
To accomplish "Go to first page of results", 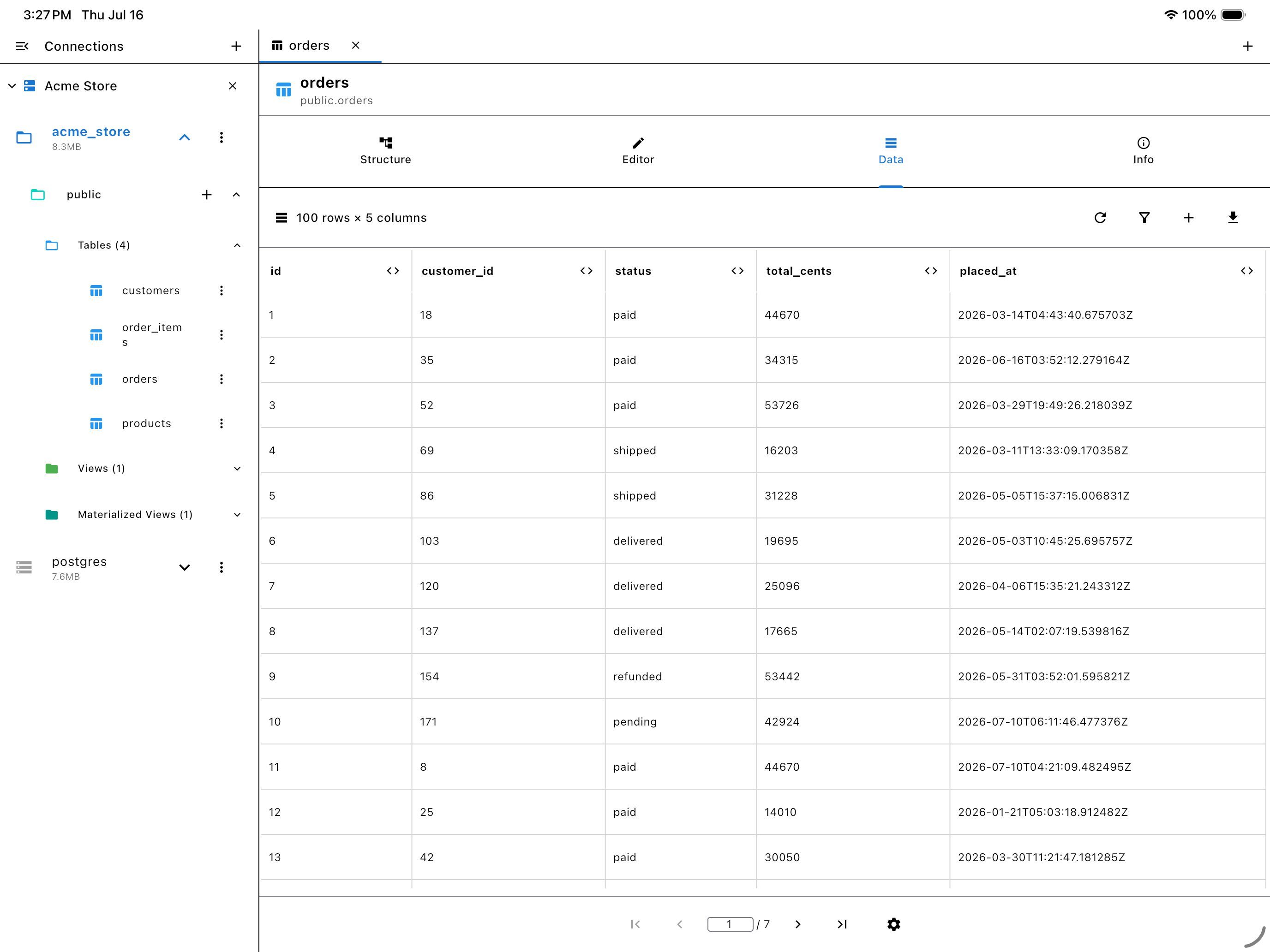I will pyautogui.click(x=635, y=924).
